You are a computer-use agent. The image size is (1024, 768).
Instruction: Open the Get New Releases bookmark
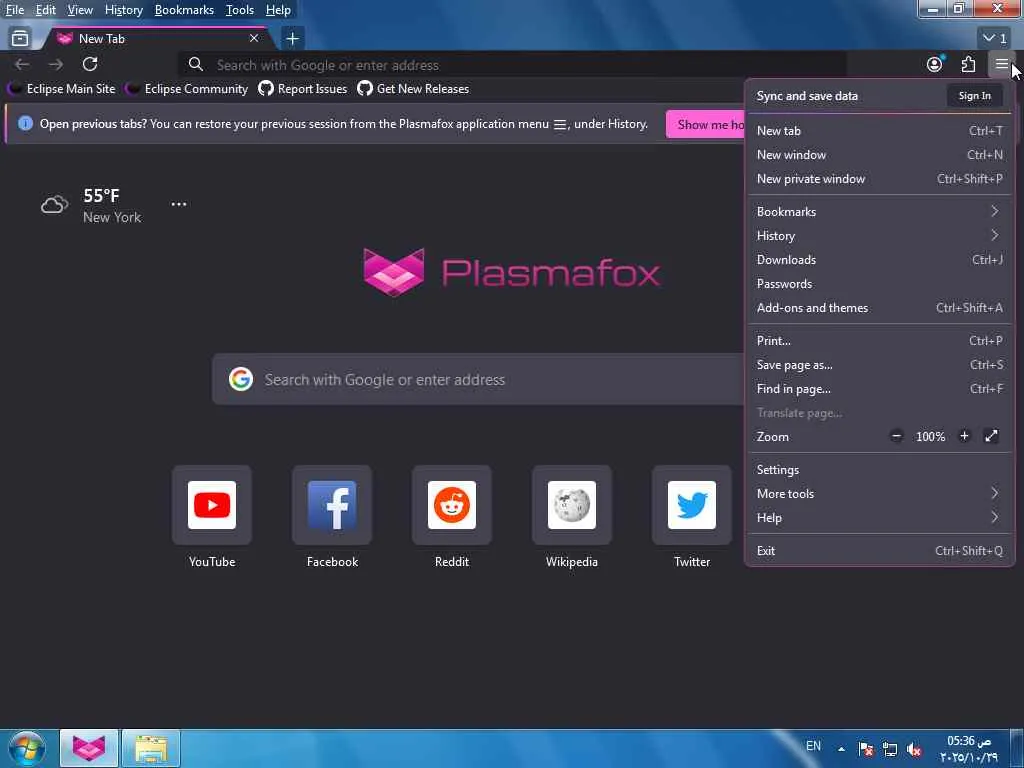point(413,89)
